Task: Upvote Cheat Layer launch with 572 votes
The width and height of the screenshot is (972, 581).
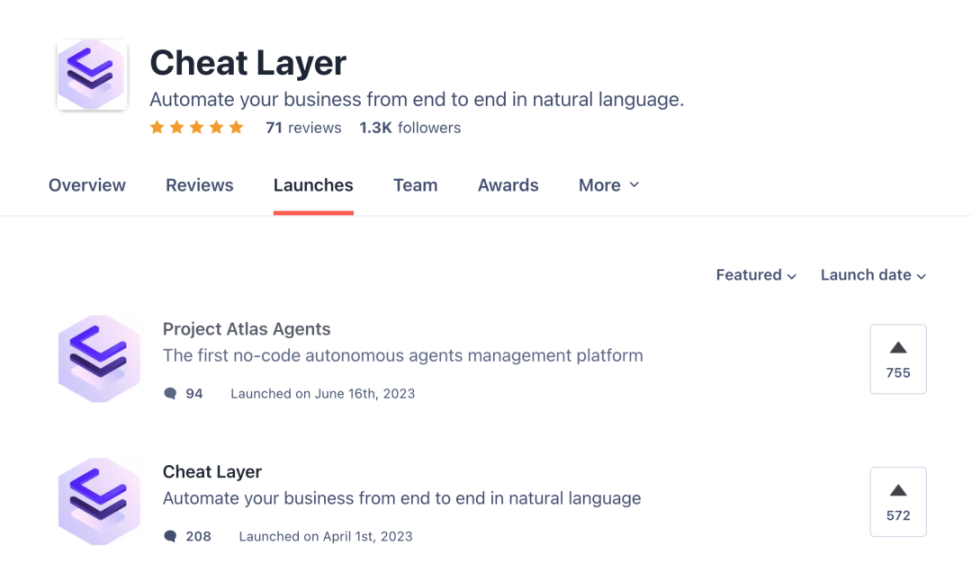Action: coord(898,502)
